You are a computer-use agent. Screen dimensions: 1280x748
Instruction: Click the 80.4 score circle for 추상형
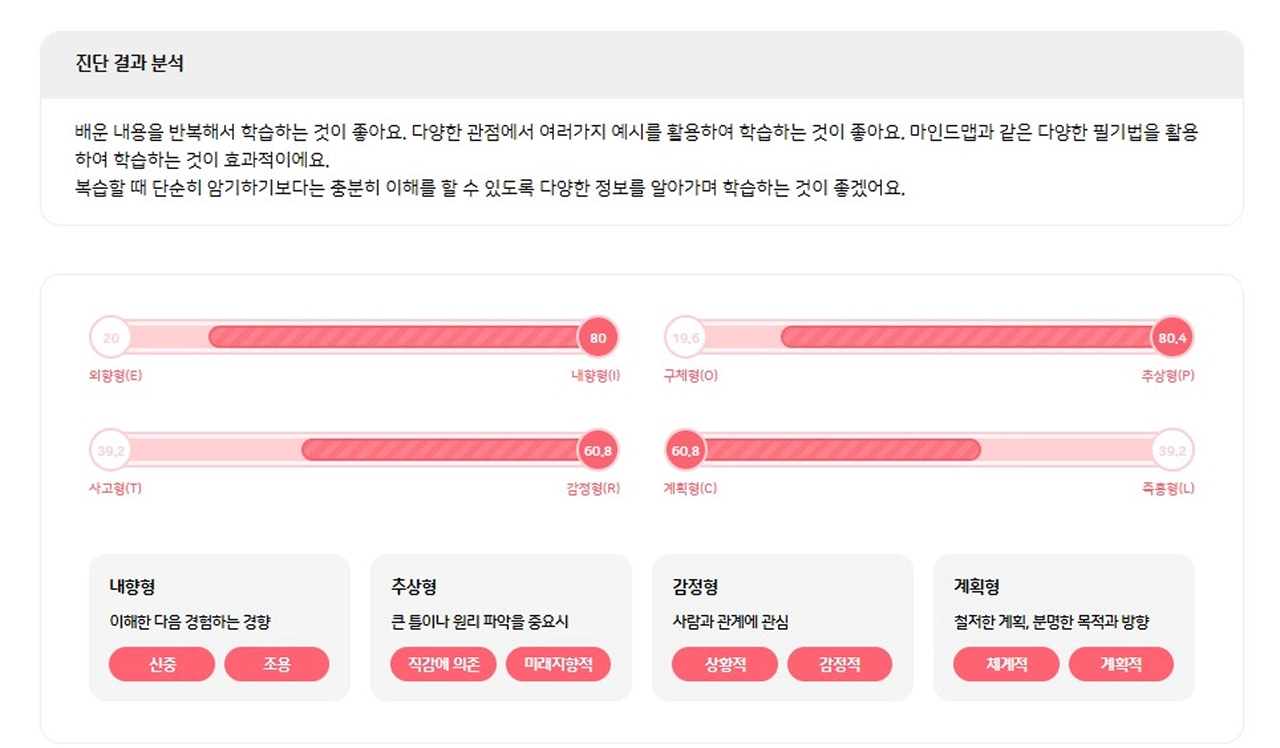click(1172, 338)
